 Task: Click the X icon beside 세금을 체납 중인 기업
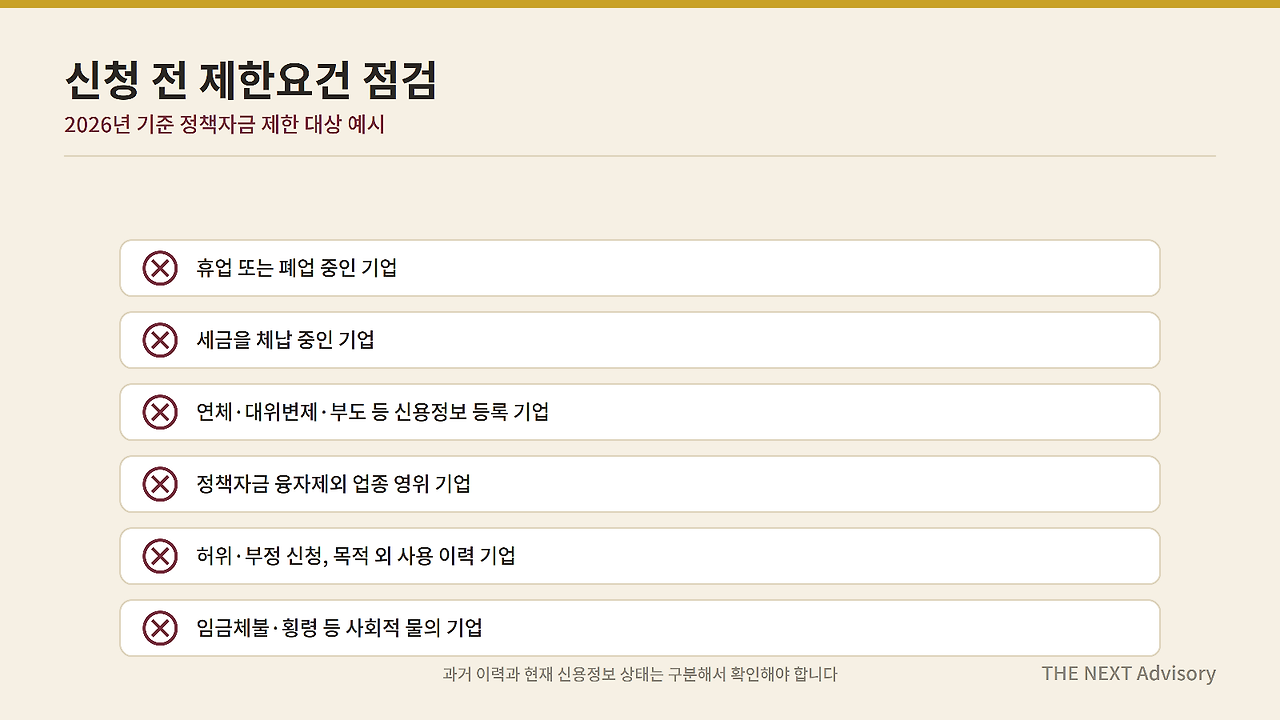(x=160, y=340)
